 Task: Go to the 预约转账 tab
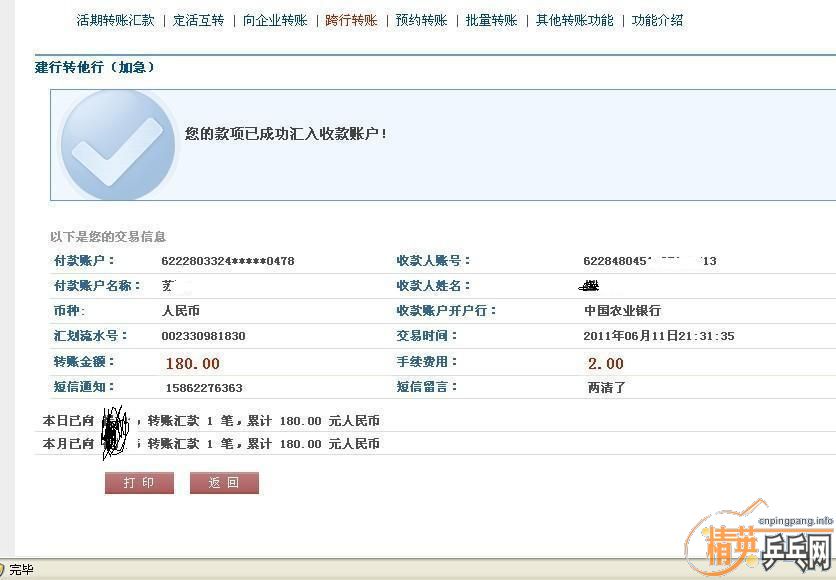tap(421, 20)
